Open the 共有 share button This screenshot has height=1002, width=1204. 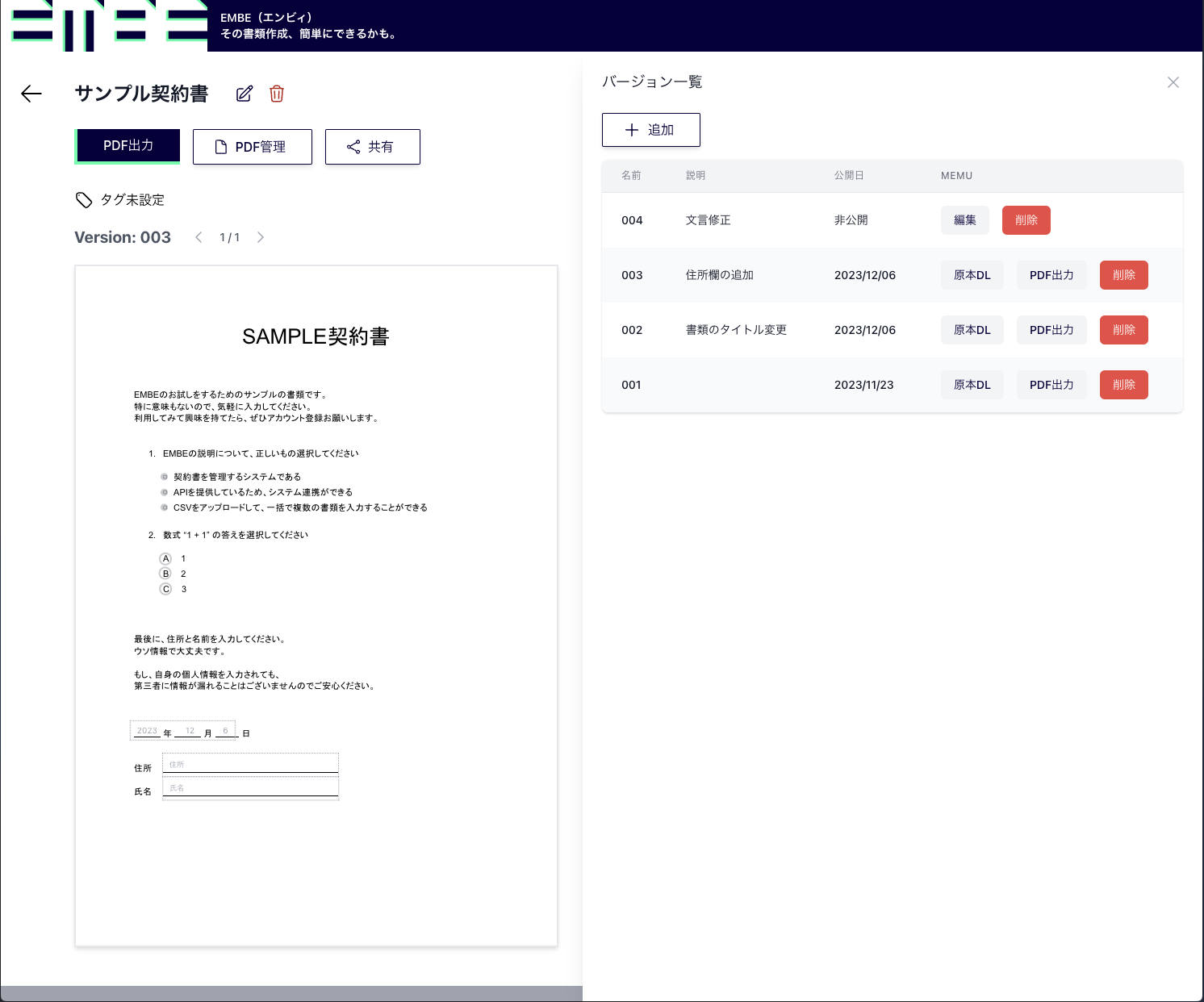(x=373, y=147)
